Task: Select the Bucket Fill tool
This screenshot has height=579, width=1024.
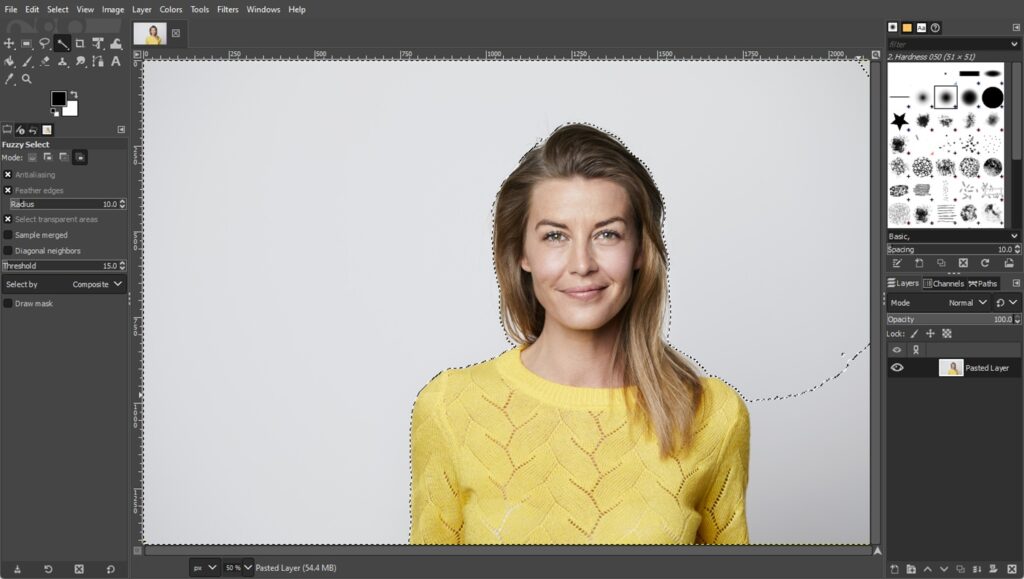Action: (x=9, y=61)
